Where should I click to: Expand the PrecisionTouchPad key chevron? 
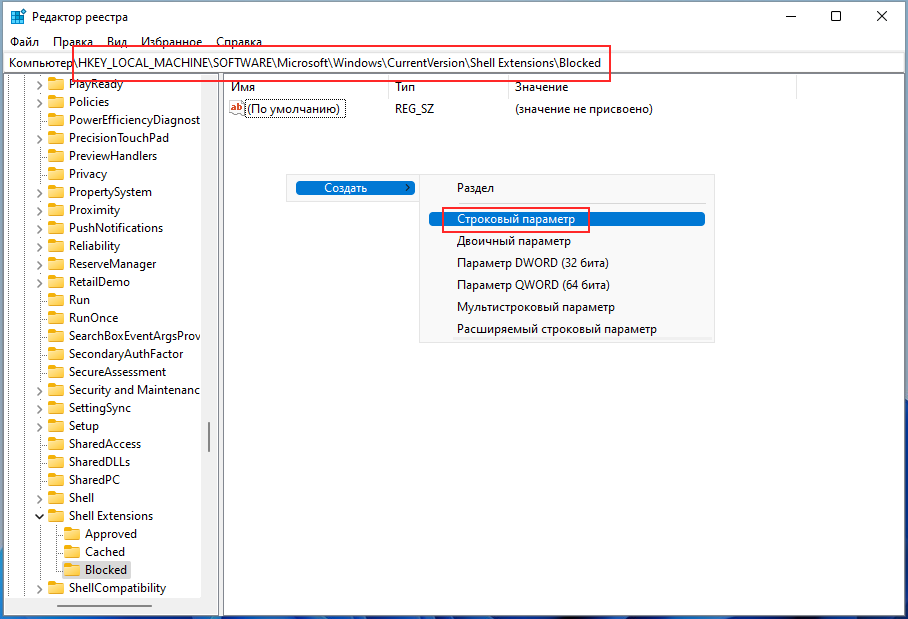point(39,138)
